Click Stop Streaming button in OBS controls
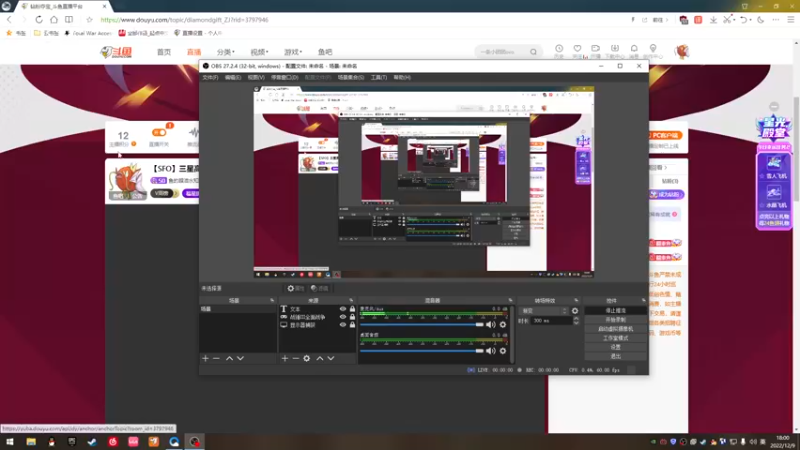 click(x=615, y=311)
